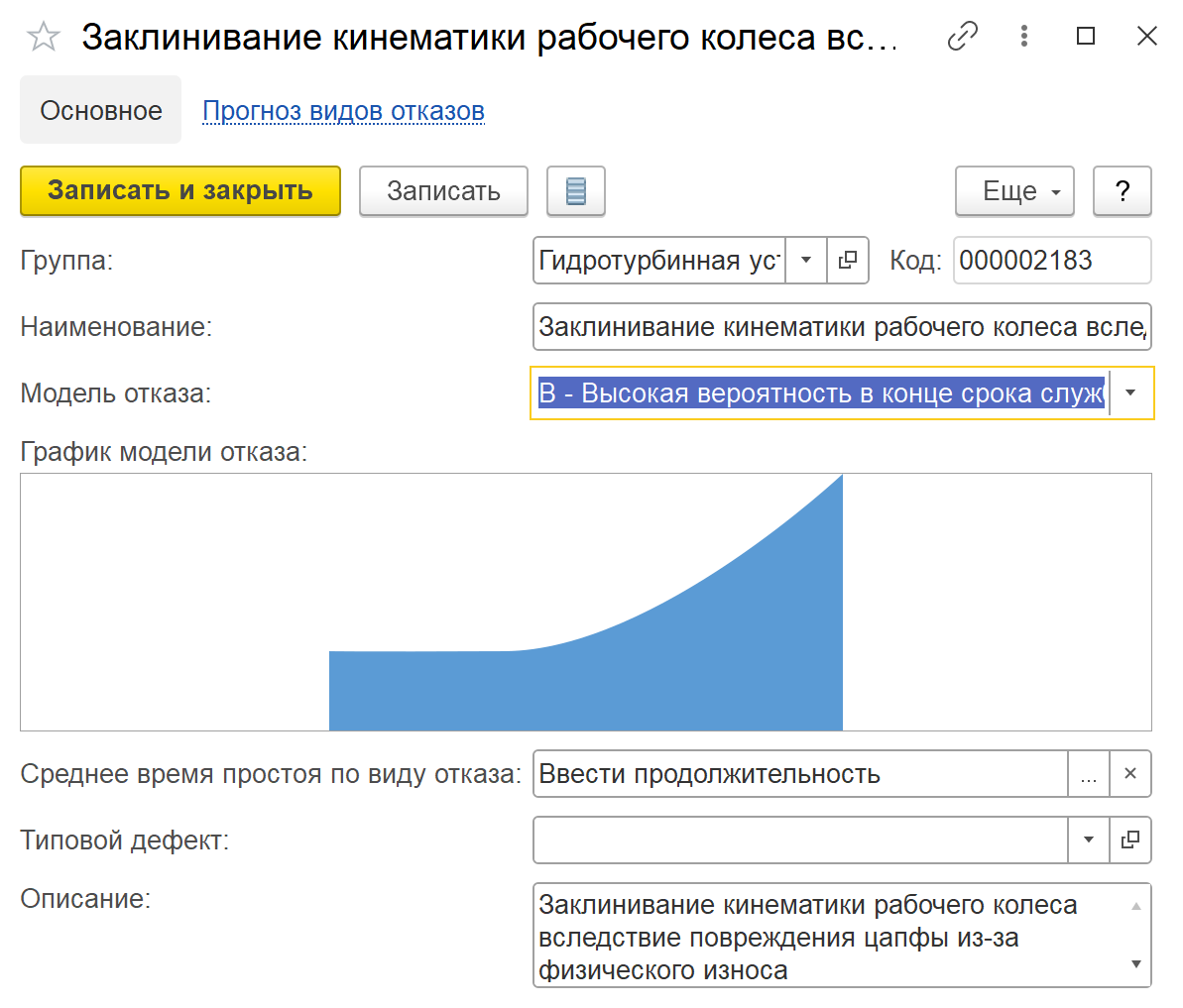Viewport: 1183px width, 1008px height.
Task: Open the three-dot options menu in title bar
Action: (x=1024, y=38)
